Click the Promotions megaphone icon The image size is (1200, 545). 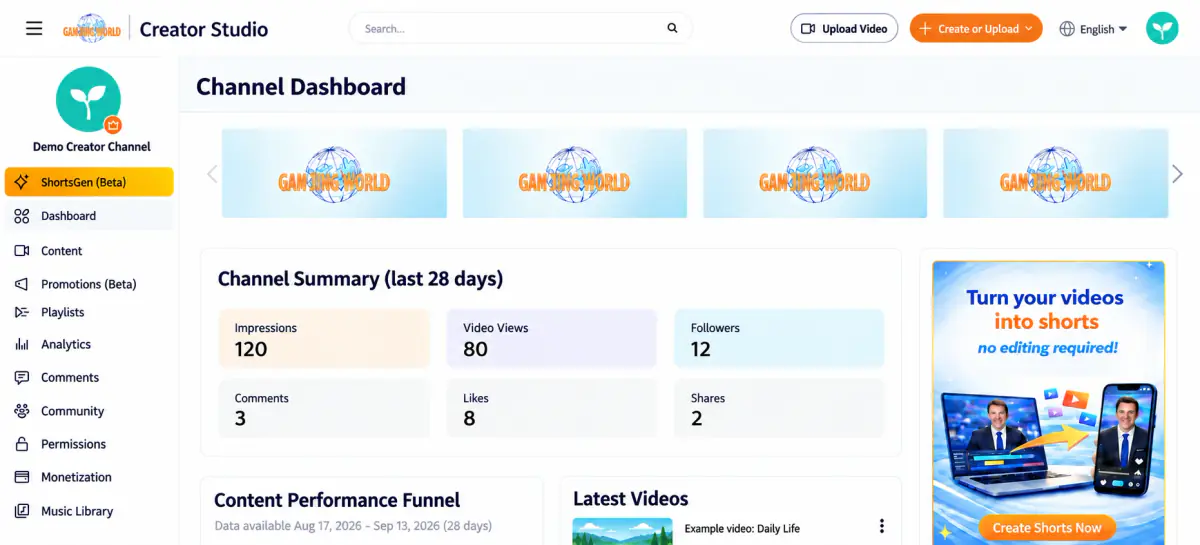click(22, 284)
